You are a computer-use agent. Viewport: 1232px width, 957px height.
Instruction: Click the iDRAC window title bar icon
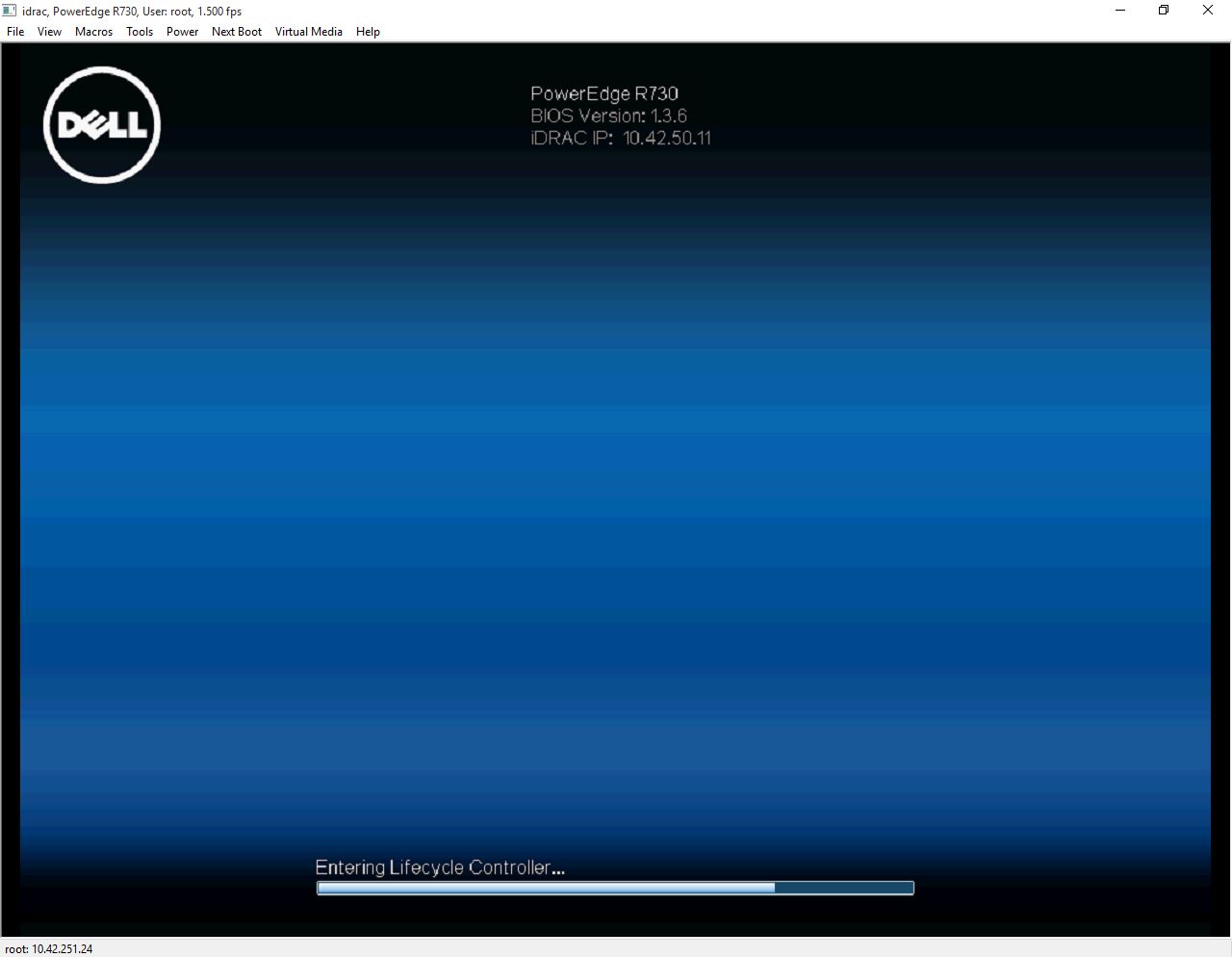[10, 11]
